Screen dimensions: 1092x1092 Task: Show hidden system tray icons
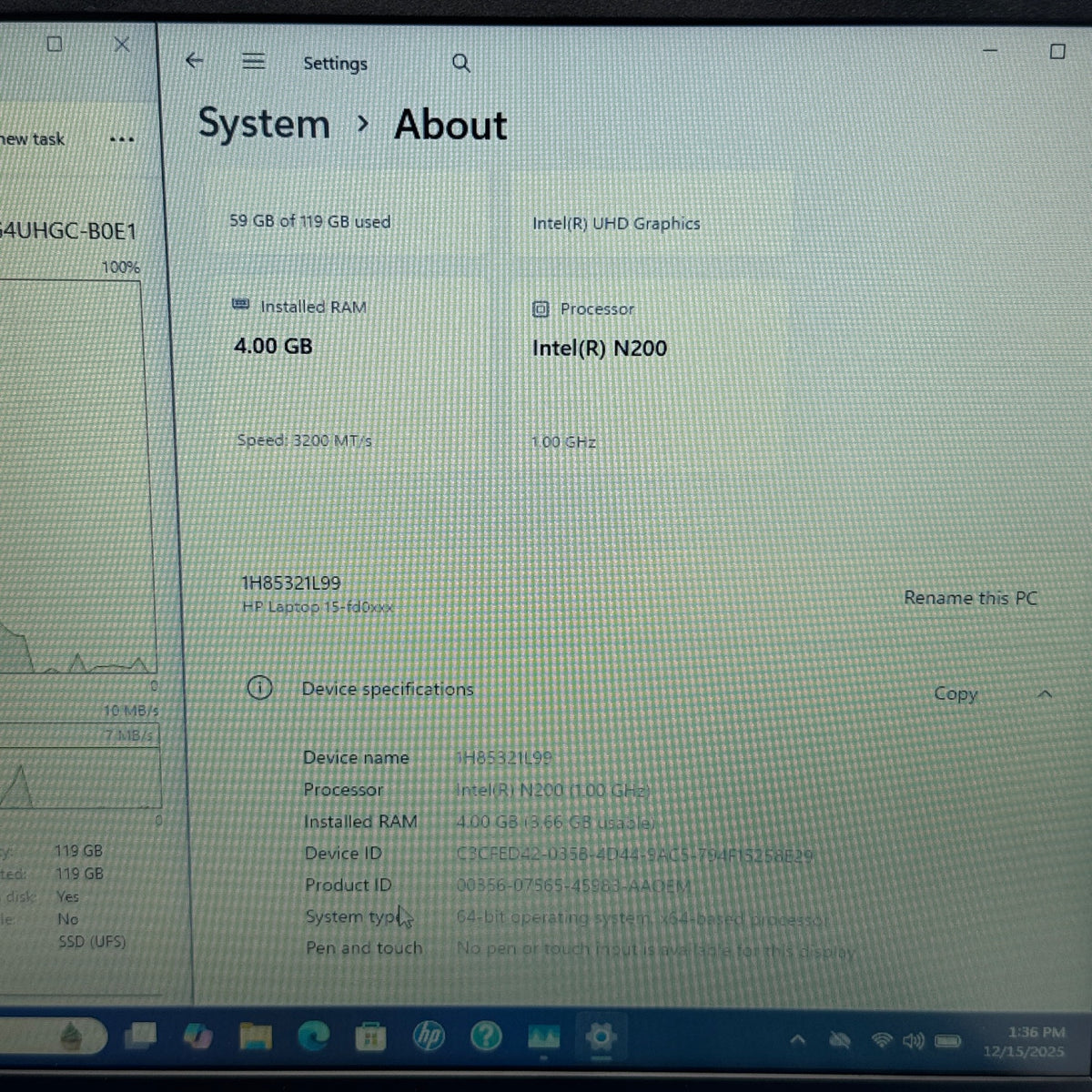tap(797, 1039)
